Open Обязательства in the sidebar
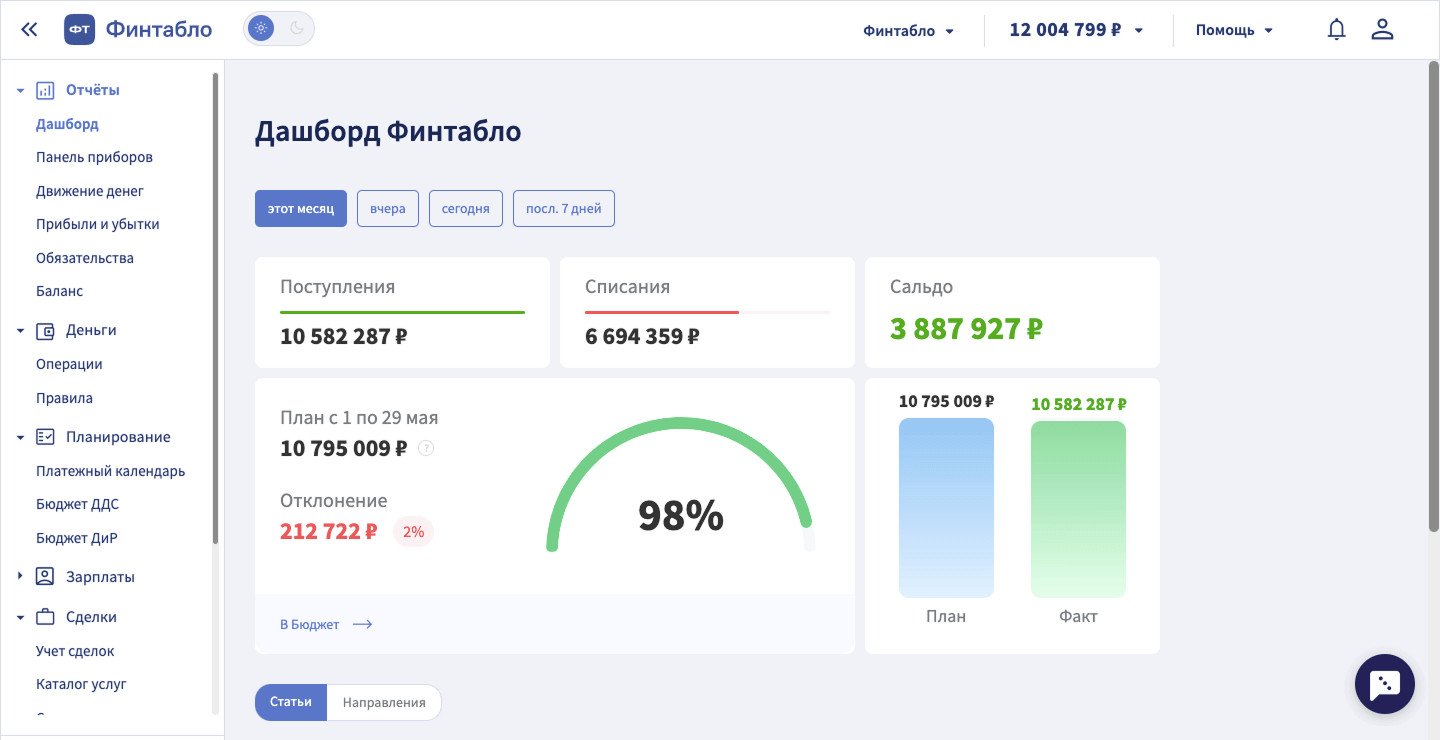 (x=85, y=258)
